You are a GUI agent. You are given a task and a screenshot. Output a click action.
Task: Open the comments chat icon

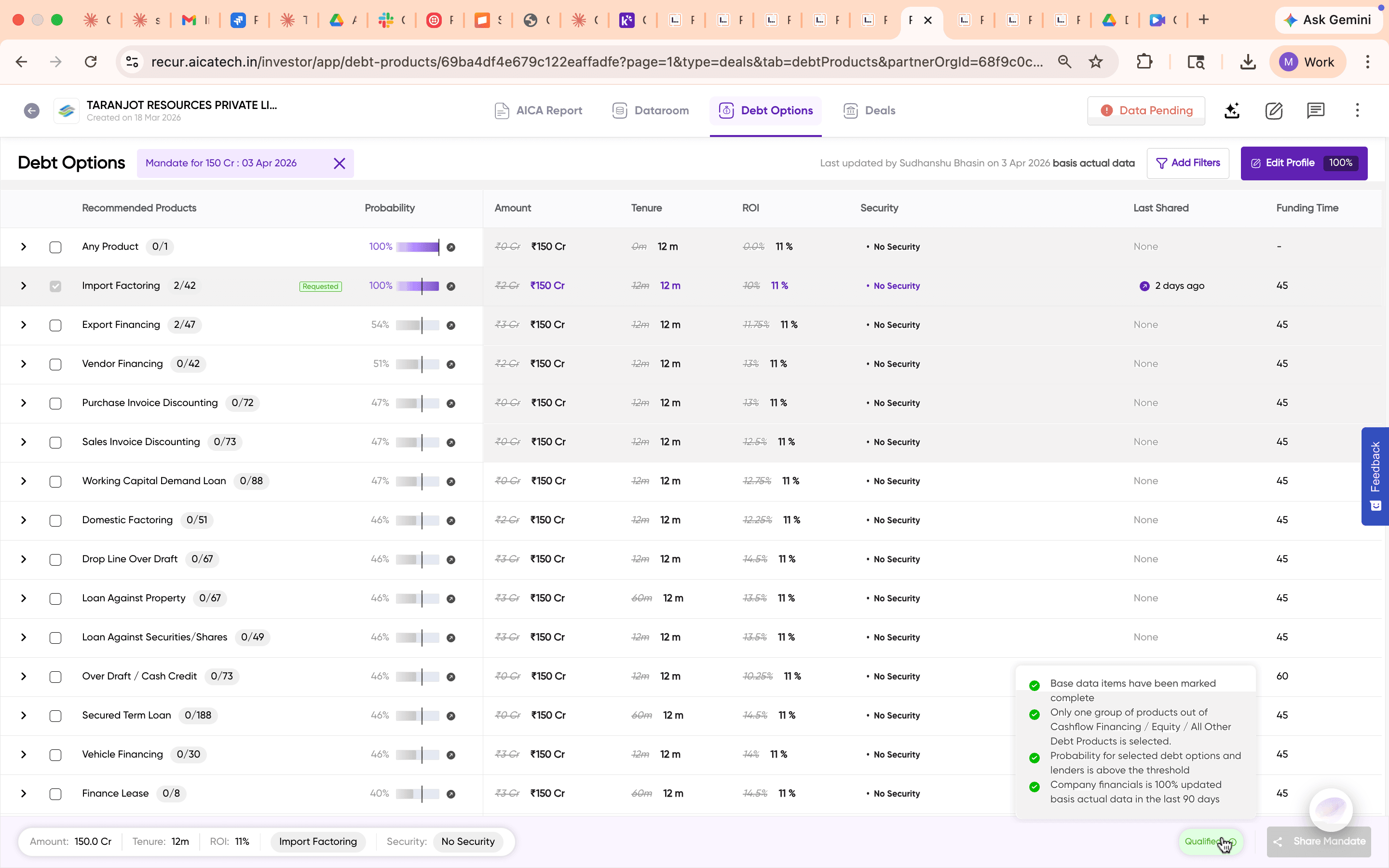pos(1316,110)
